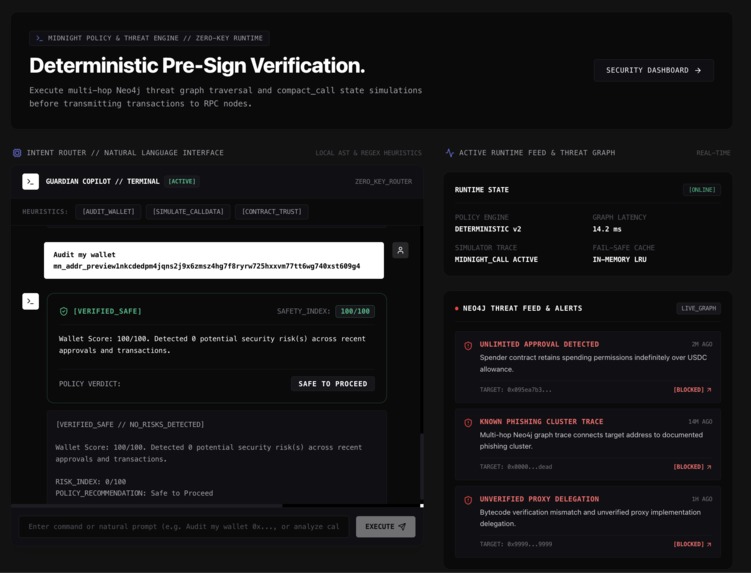Viewport: 751px width, 573px height.
Task: Open BLOCKED link on Unlimited Approval alert
Action: point(693,390)
